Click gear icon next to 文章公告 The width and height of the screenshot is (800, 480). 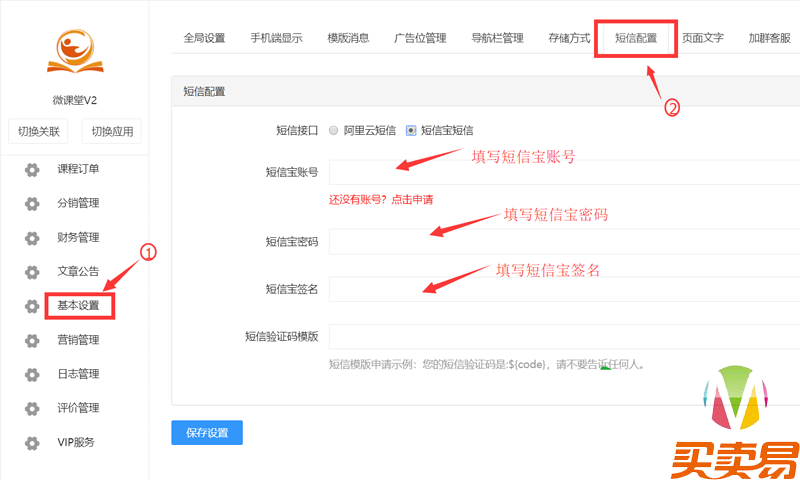32,272
